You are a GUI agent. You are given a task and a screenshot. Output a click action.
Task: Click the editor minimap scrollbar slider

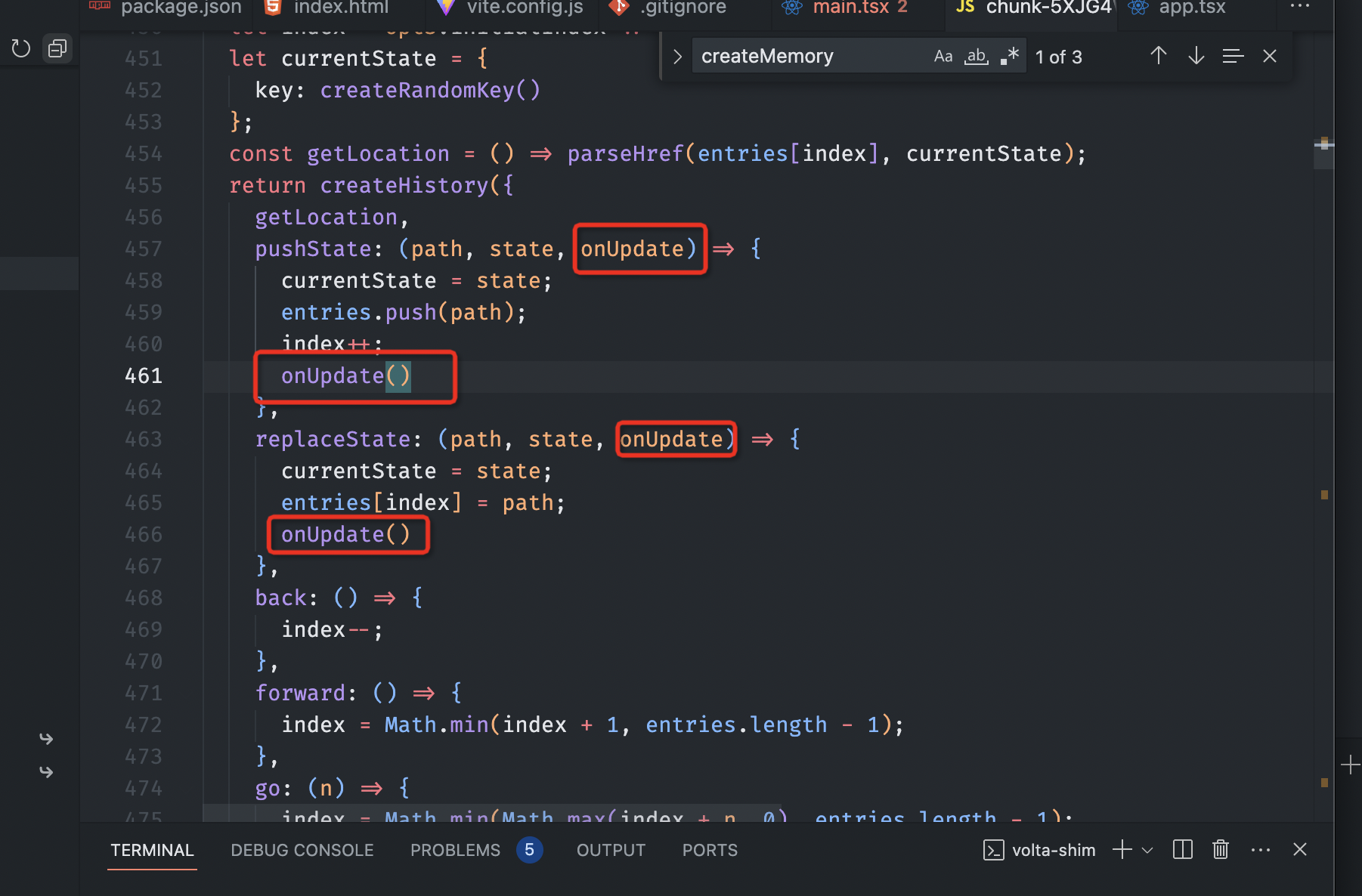[x=1323, y=153]
